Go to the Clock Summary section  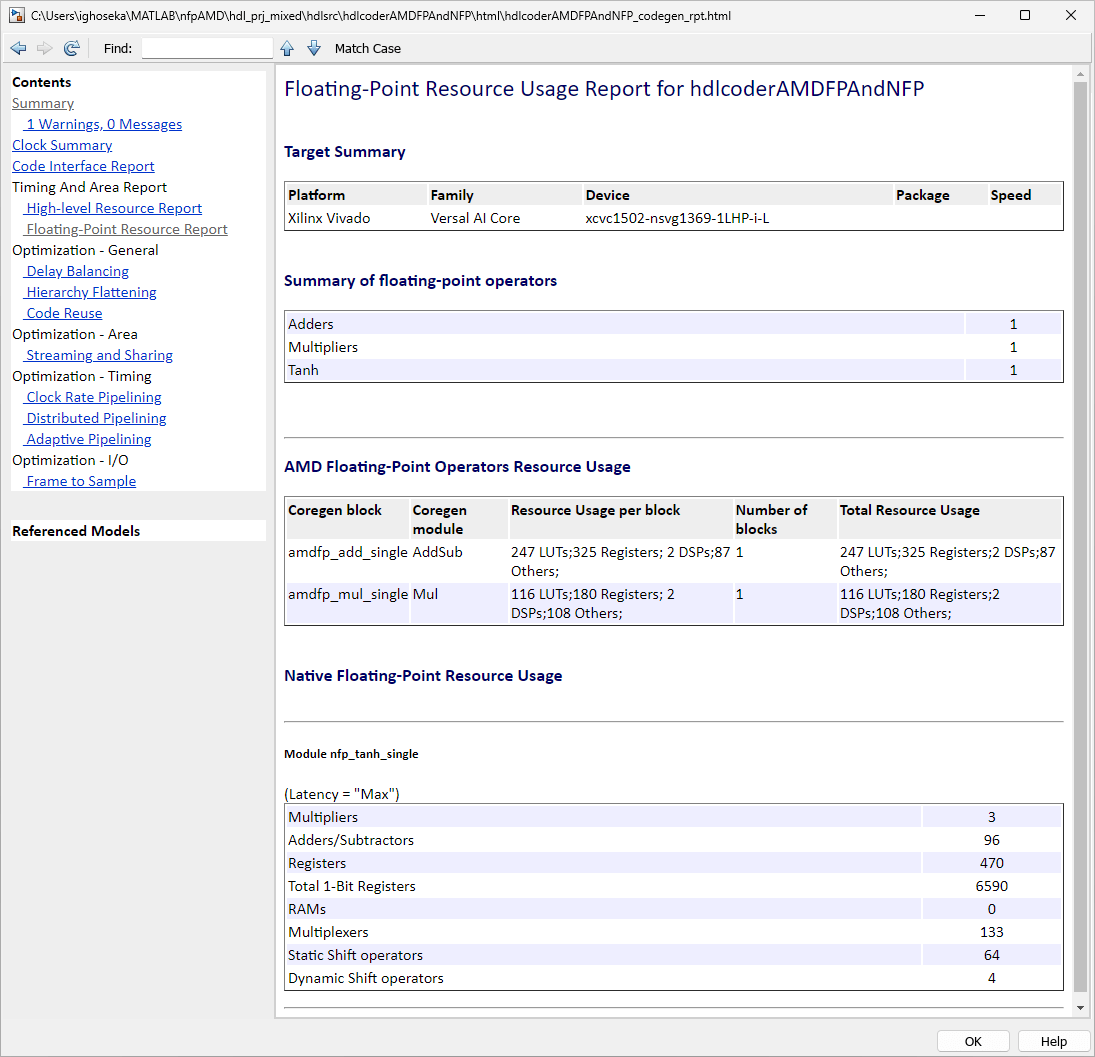(62, 145)
